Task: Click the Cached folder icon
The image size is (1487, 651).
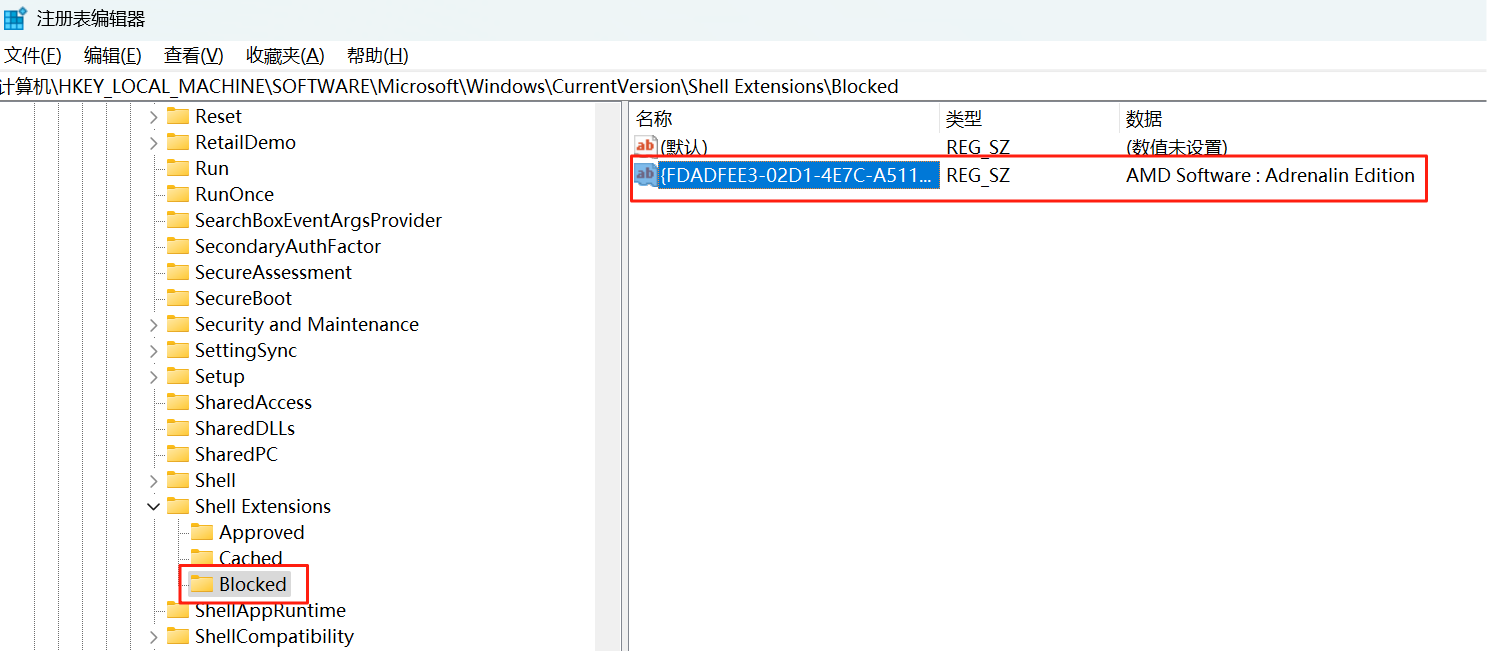Action: [202, 558]
